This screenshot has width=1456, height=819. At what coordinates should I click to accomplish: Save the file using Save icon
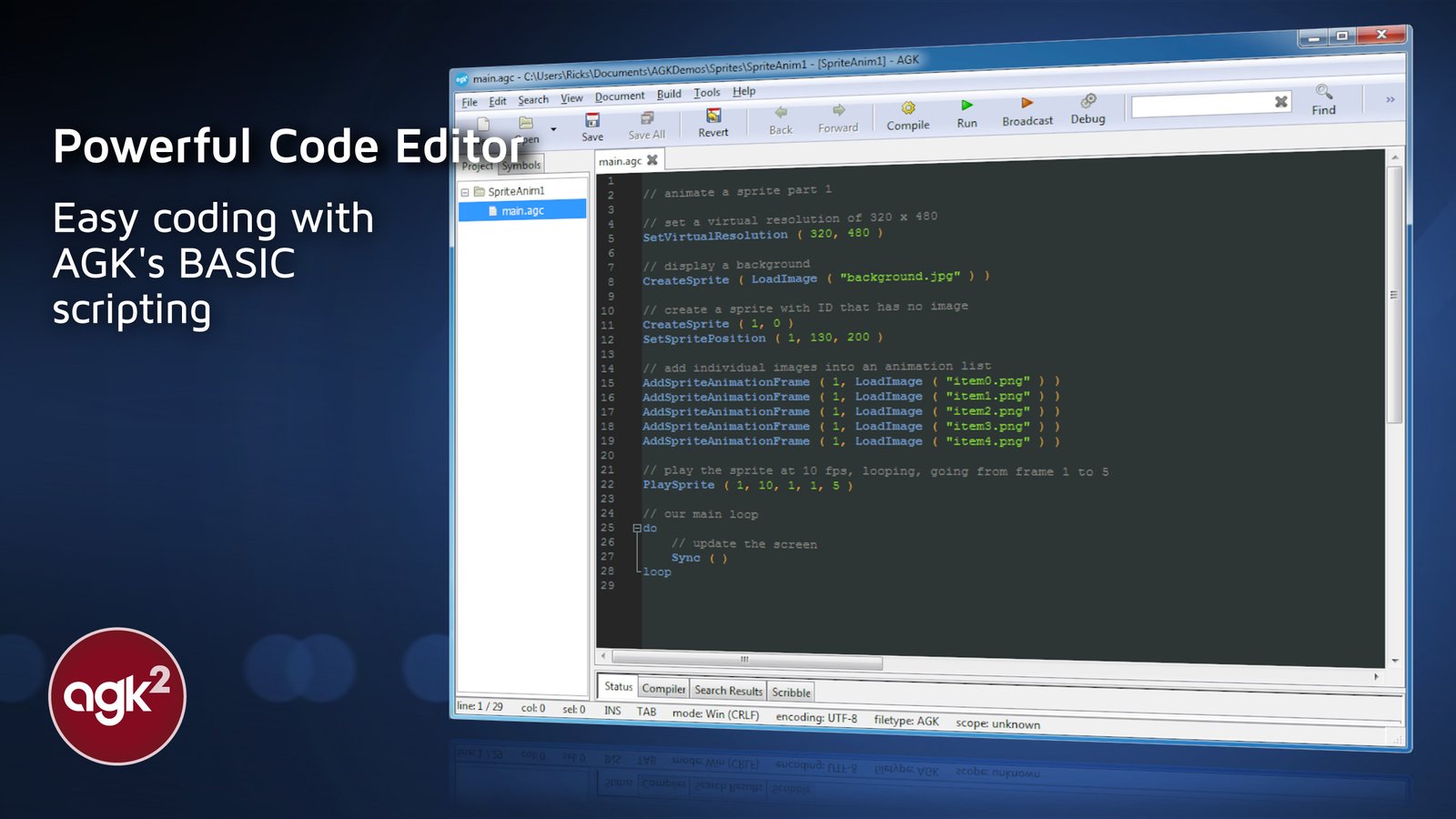pos(592,120)
